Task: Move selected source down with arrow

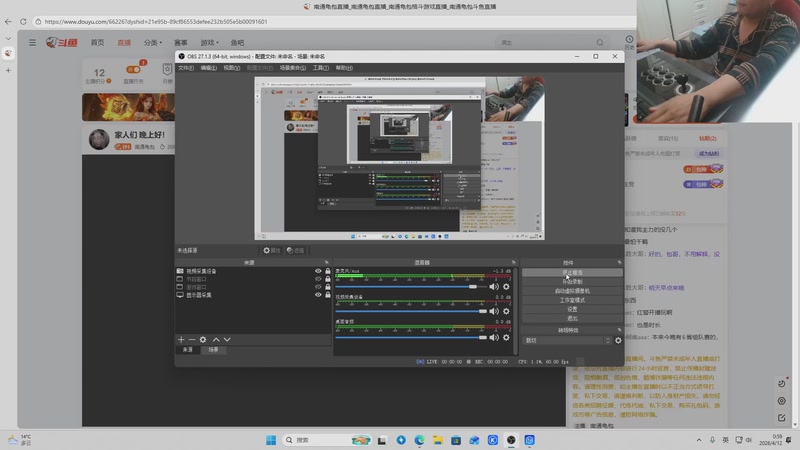Action: 227,339
